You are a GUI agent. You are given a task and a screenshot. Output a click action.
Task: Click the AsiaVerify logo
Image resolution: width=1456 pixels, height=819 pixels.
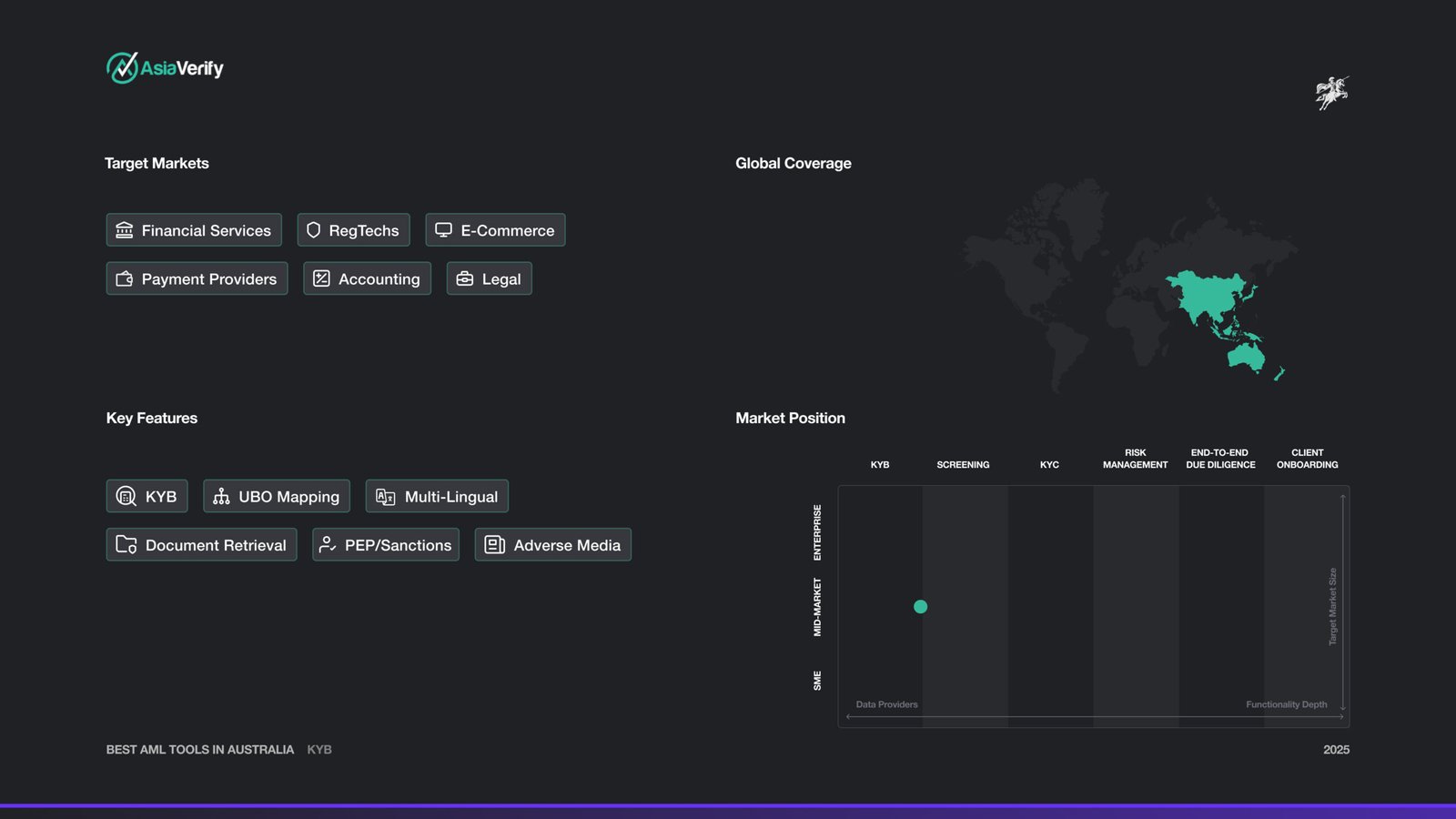pos(165,68)
